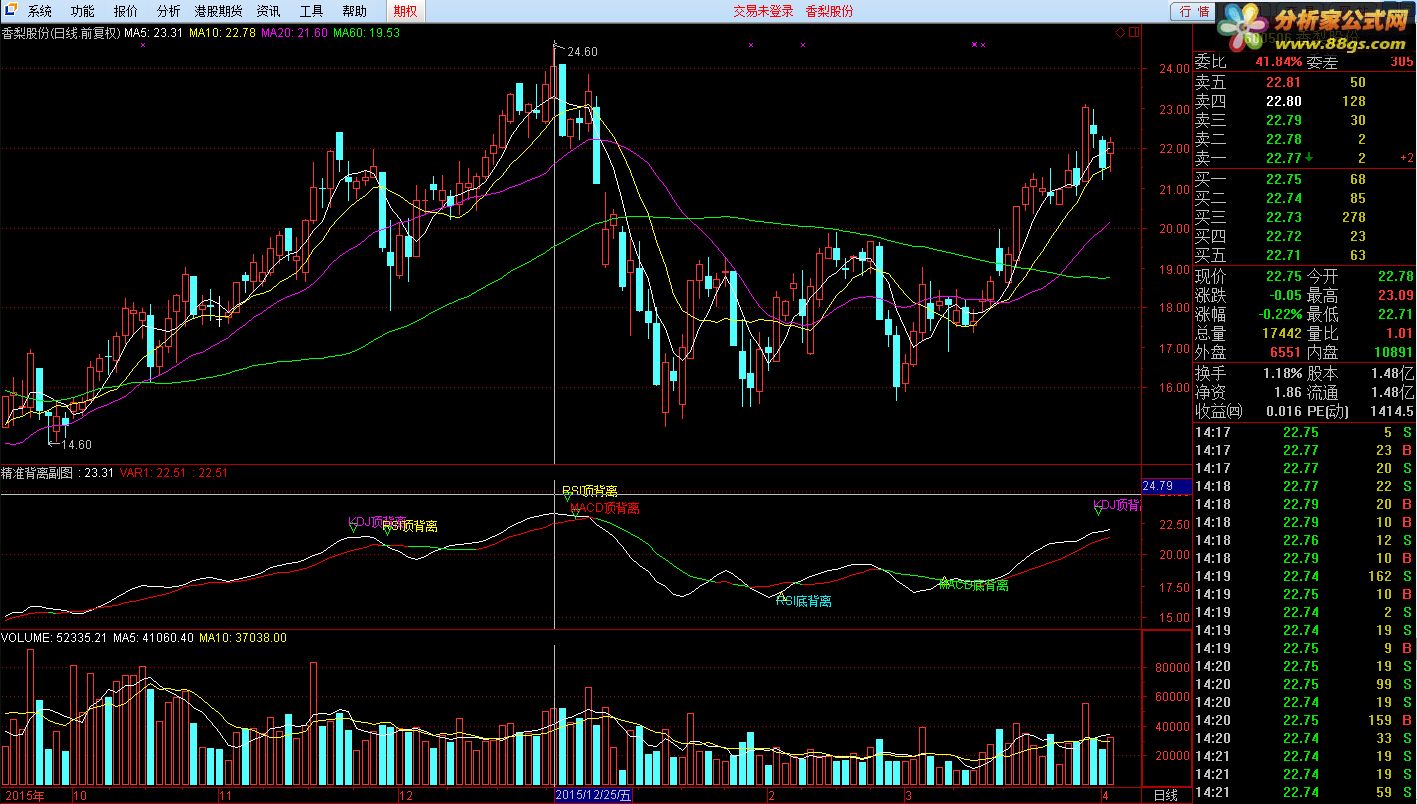1417x804 pixels.
Task: Click the 交易未登录 status text
Action: [763, 11]
